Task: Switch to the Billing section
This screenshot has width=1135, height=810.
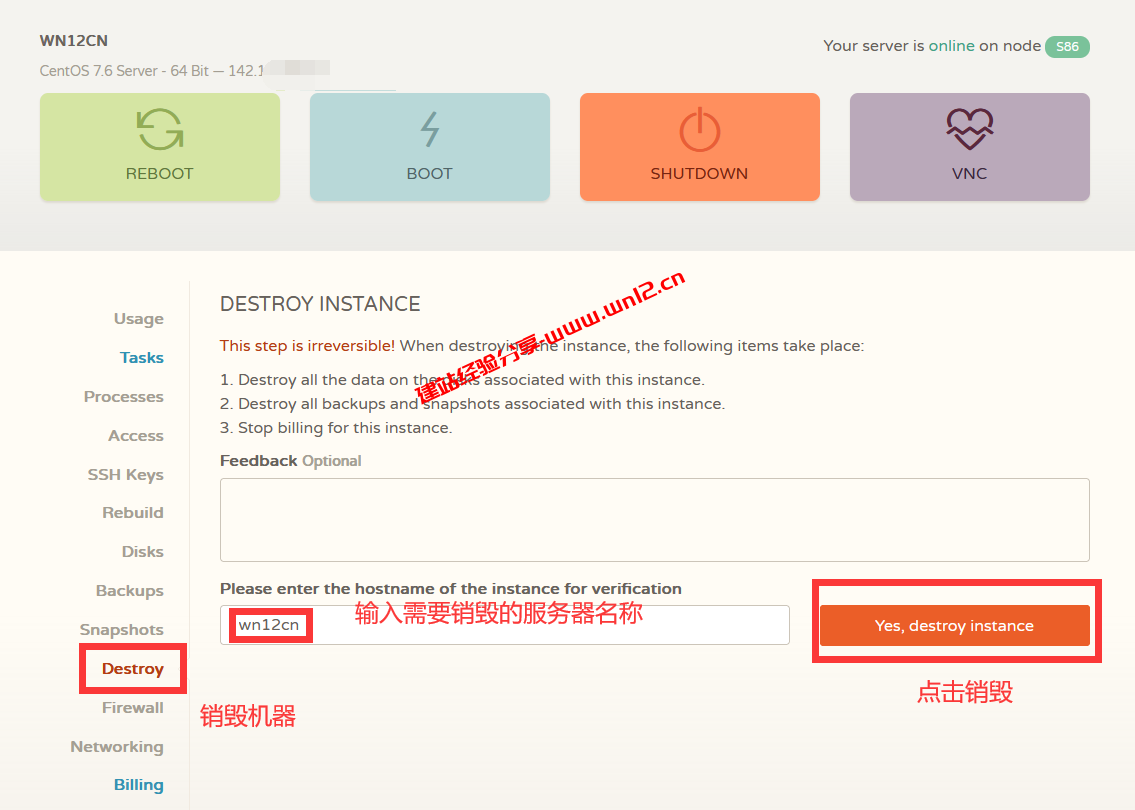Action: tap(139, 785)
